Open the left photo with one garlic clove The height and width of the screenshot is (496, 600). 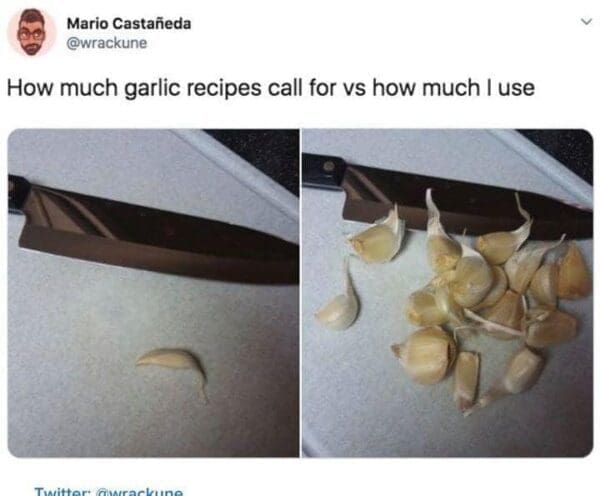tap(153, 293)
